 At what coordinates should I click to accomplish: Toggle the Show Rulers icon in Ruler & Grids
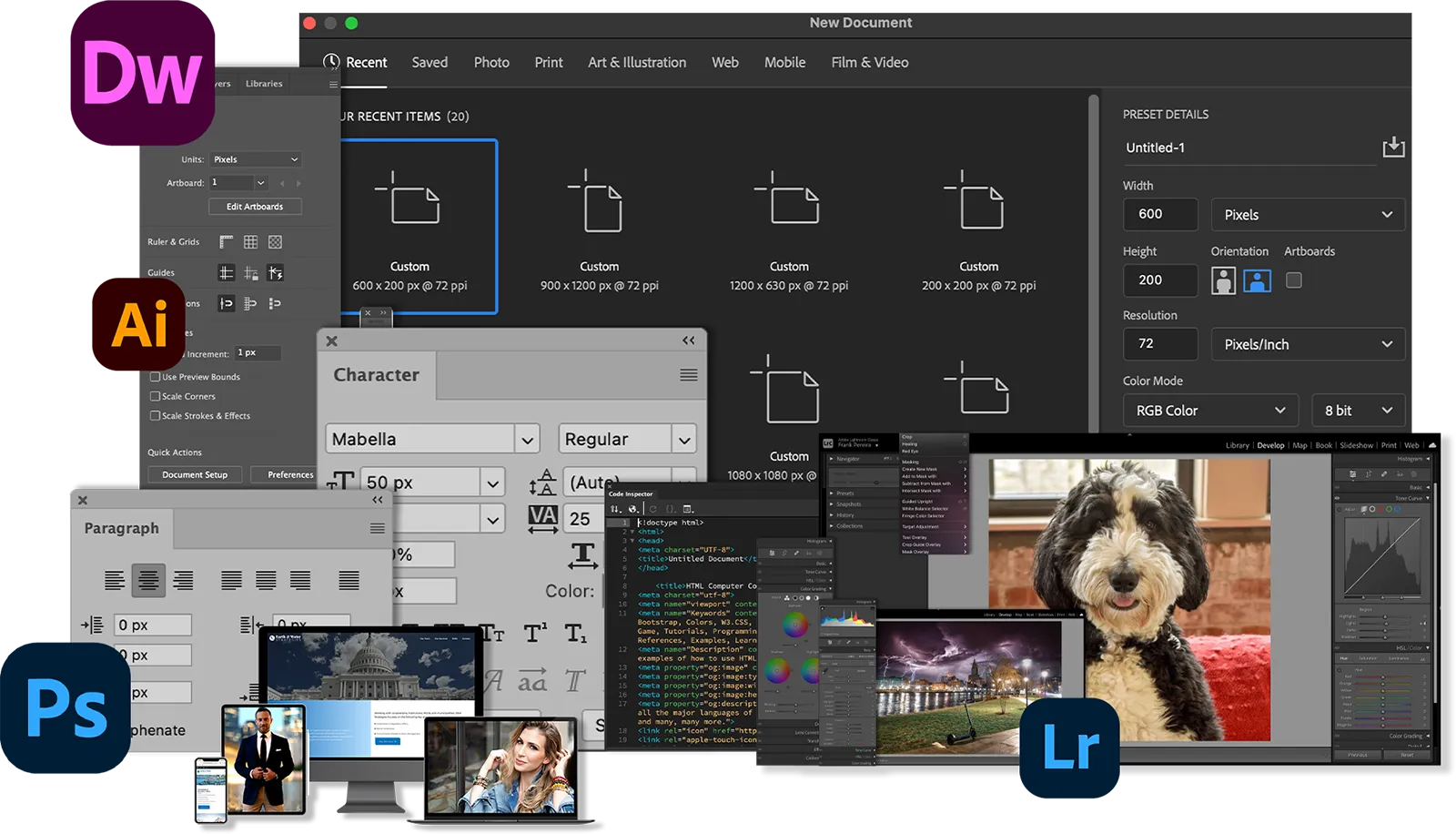tap(226, 241)
